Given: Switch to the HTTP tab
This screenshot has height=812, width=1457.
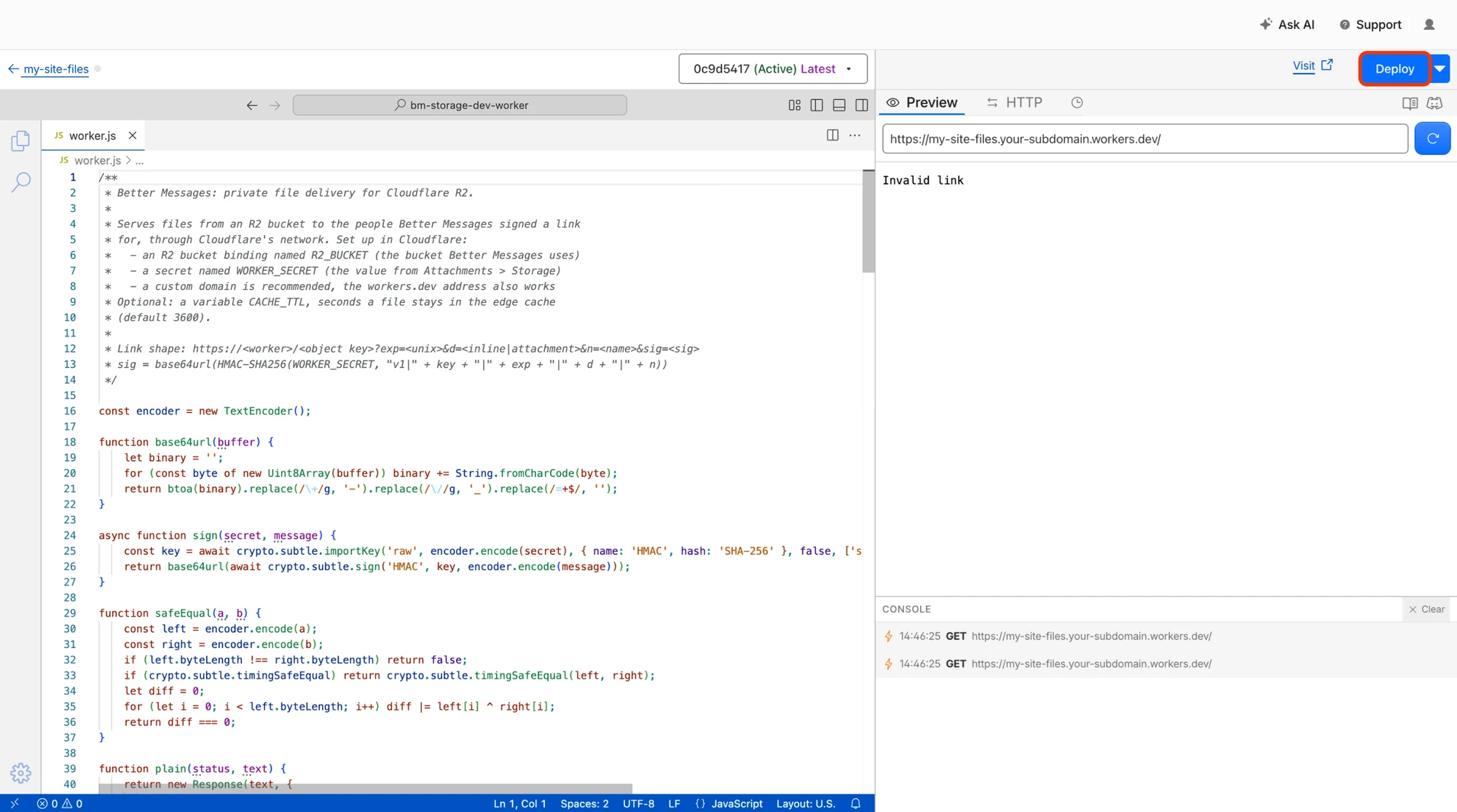Looking at the screenshot, I should click(x=1014, y=103).
